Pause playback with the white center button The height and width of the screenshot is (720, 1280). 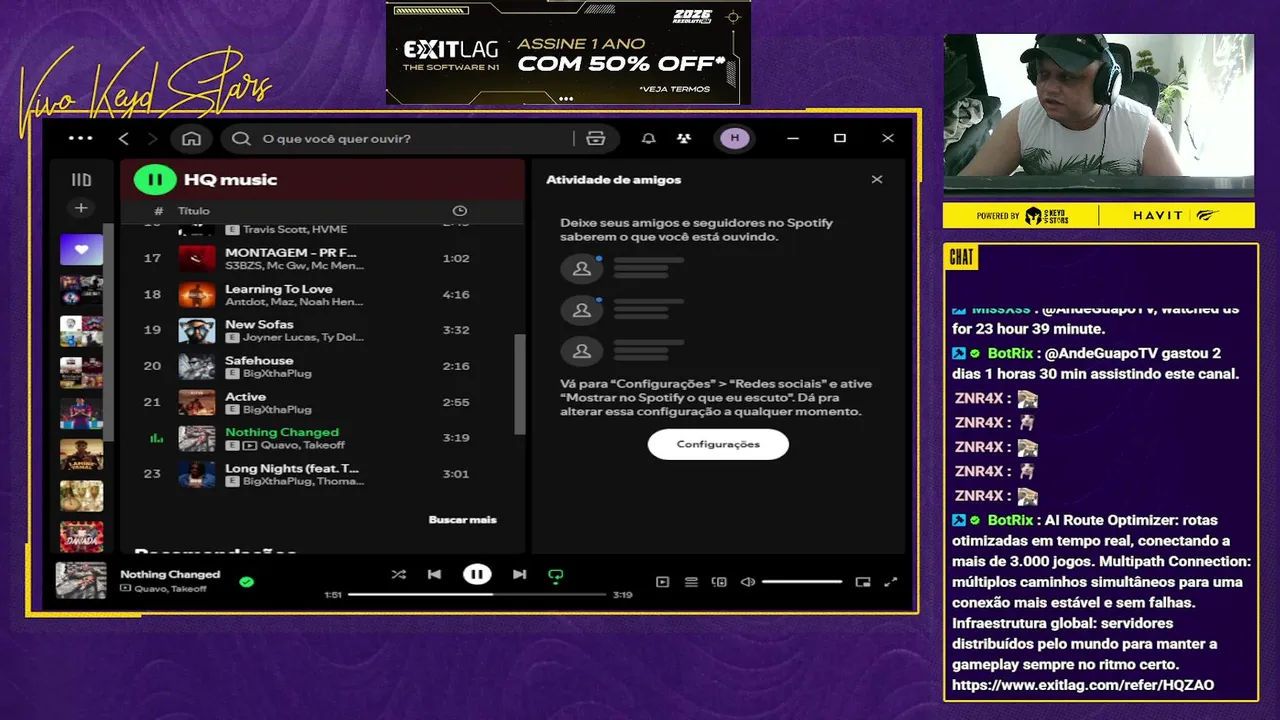coord(477,574)
